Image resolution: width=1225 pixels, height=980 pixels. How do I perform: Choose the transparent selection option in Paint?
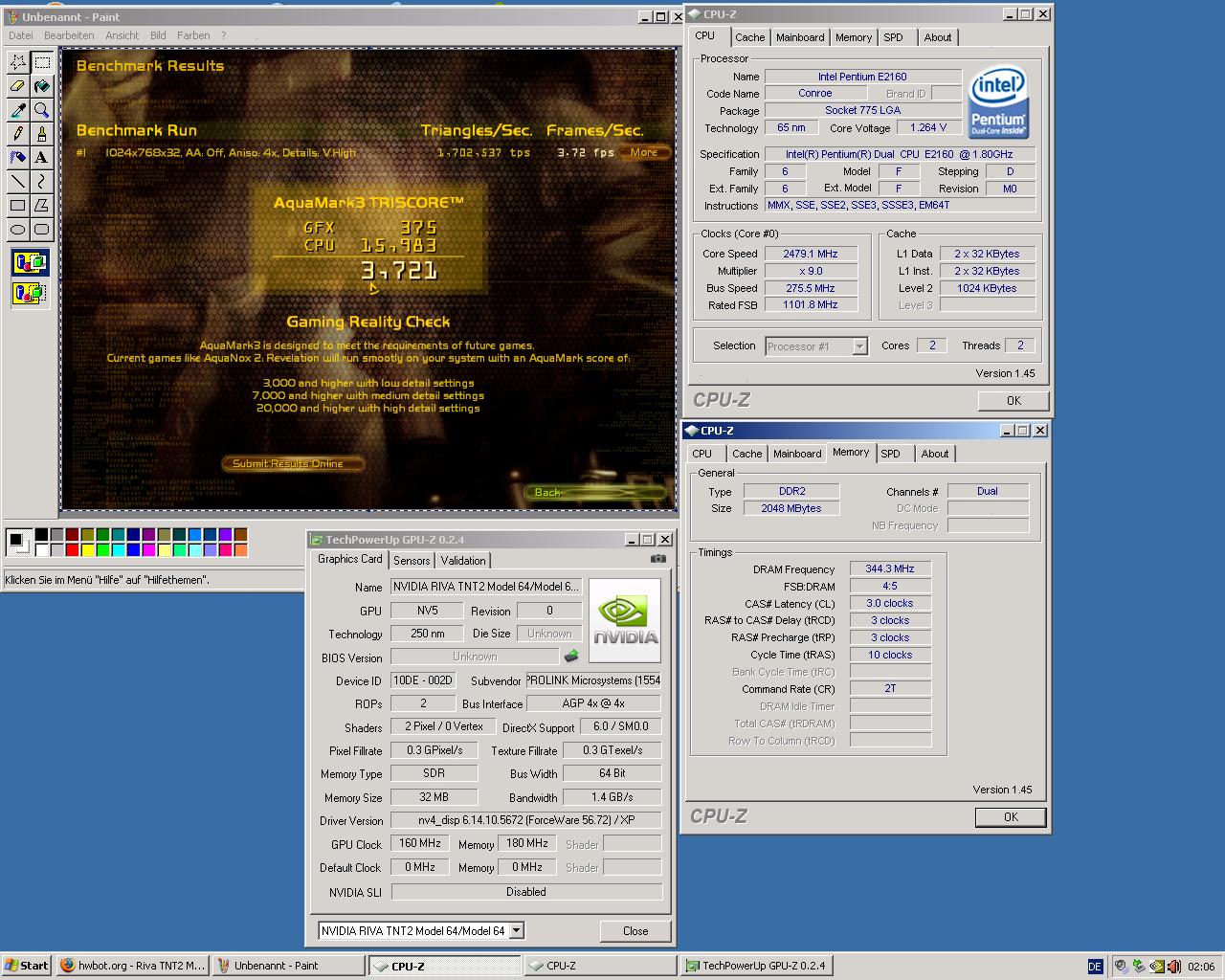[x=30, y=293]
